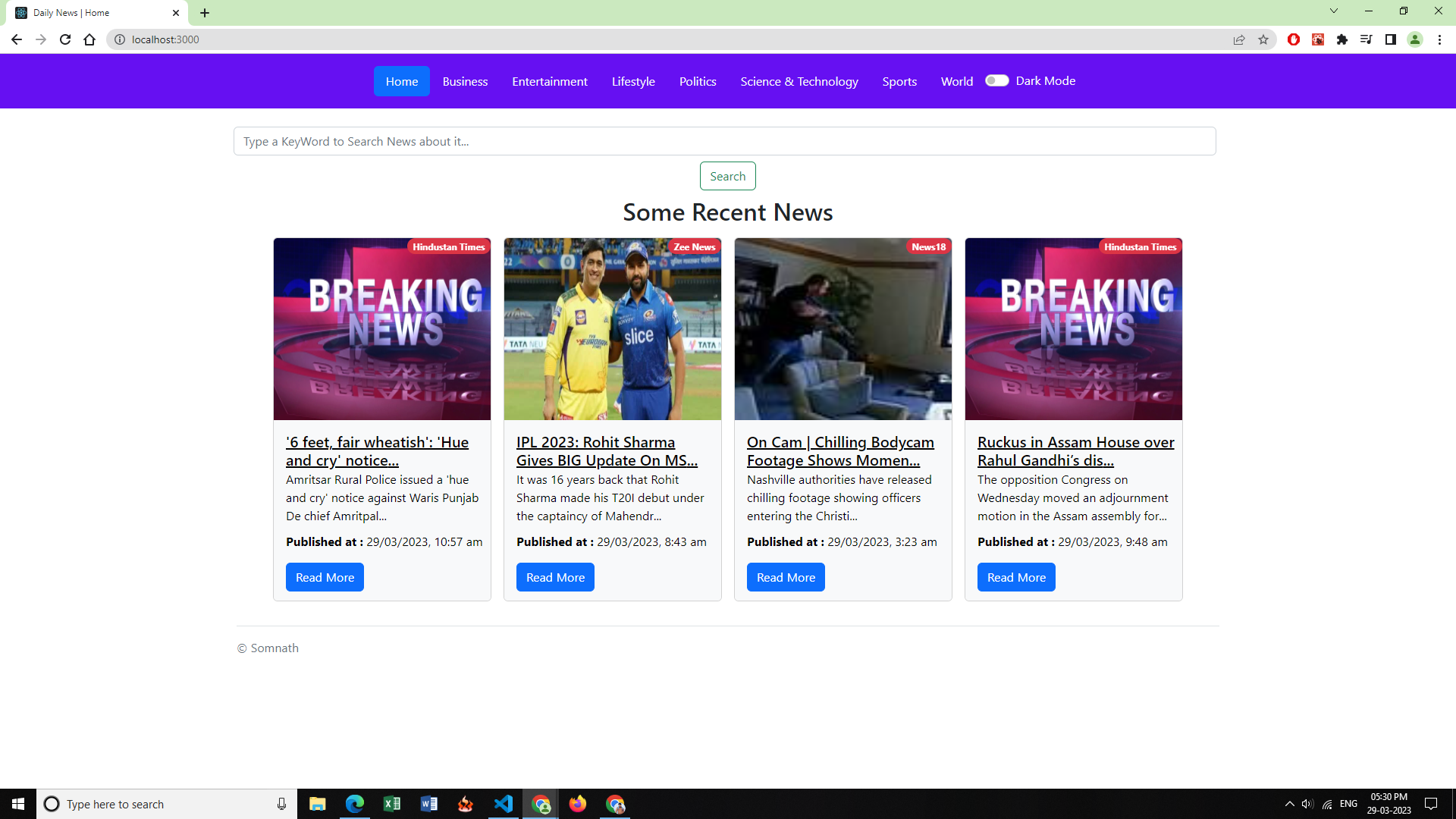
Task: Bookmark the page with the star icon
Action: 1263,39
